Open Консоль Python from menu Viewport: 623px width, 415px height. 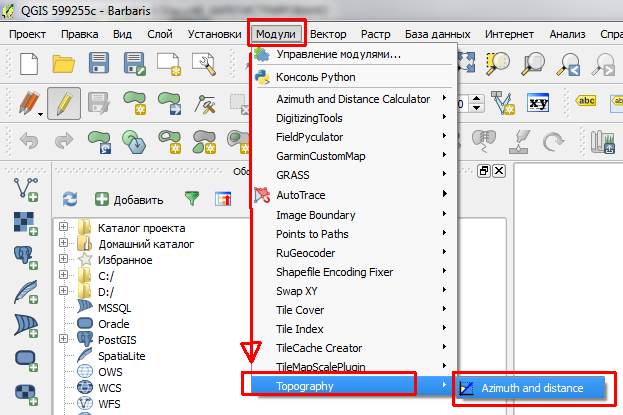point(353,77)
